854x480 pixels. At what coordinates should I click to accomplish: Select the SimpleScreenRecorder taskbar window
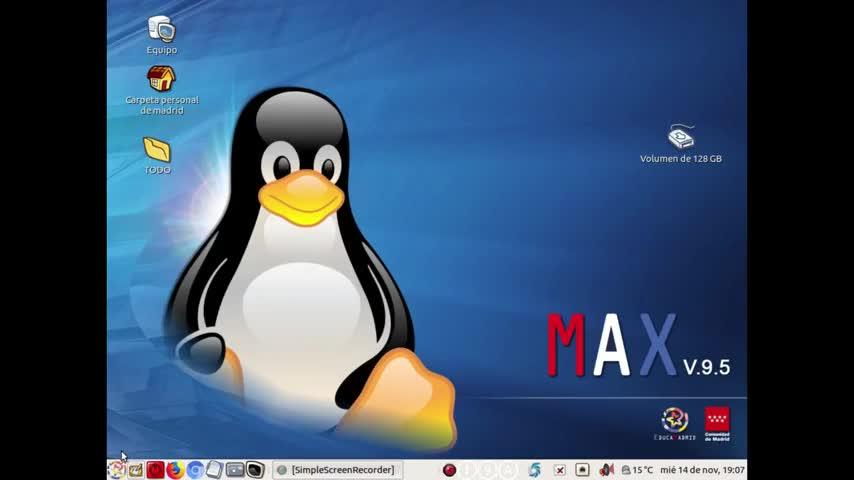tap(337, 470)
